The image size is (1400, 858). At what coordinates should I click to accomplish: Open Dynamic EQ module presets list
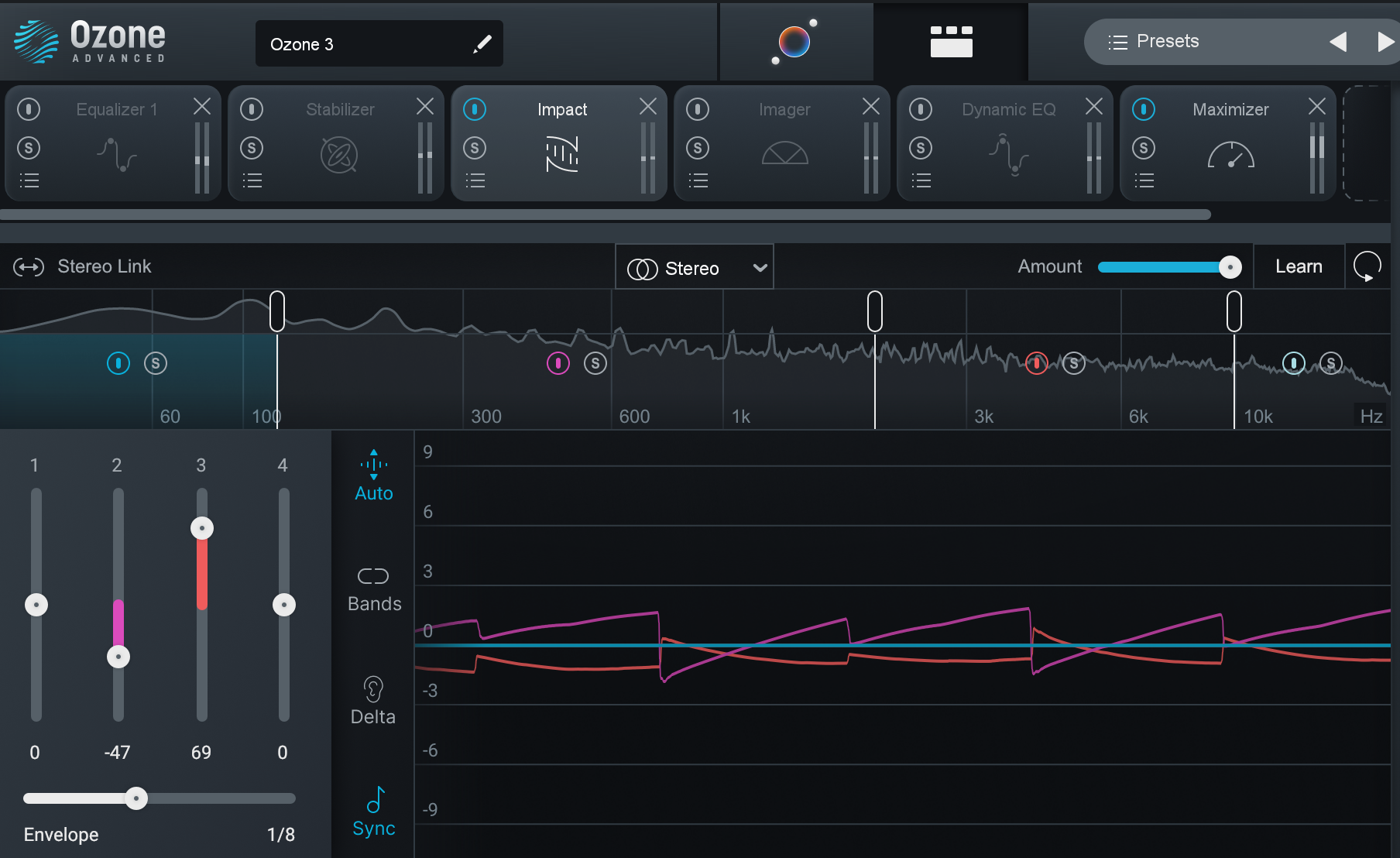[x=921, y=181]
